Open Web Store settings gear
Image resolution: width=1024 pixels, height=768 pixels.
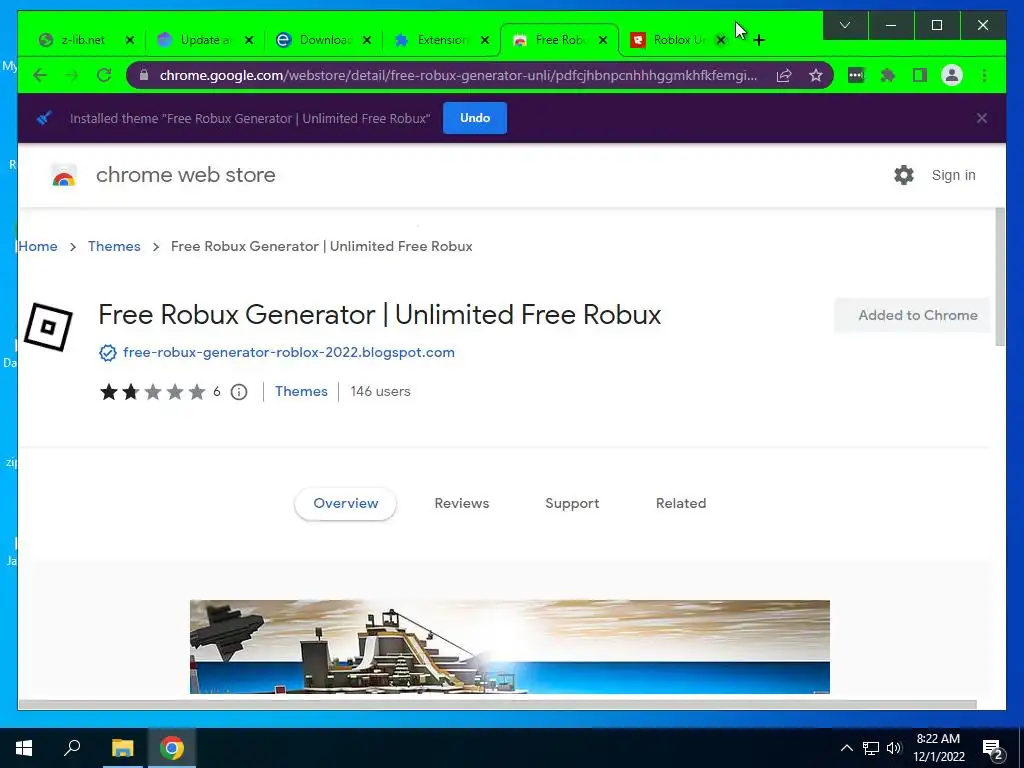904,175
